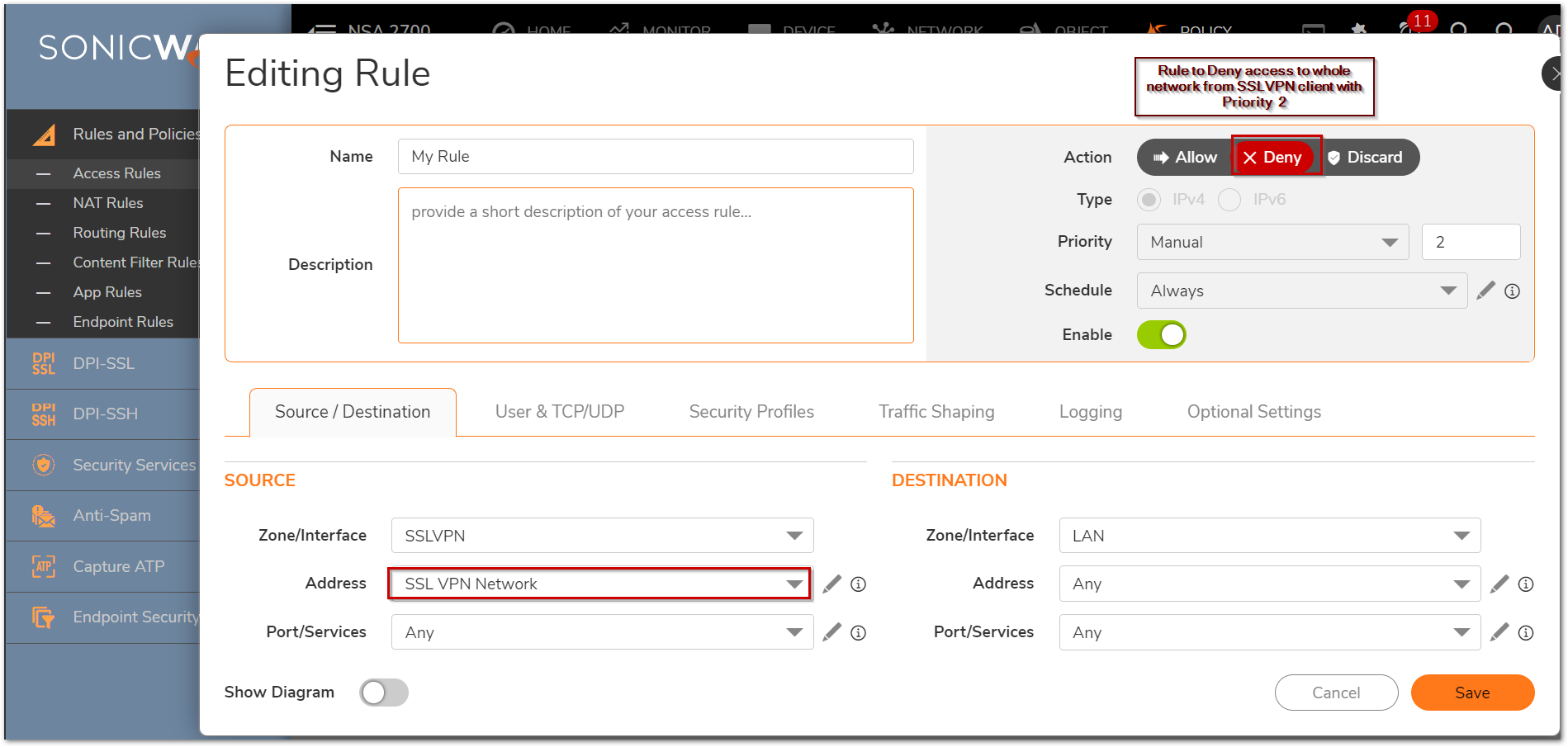
Task: Open the source Zone/Interface SSLVPN dropdown
Action: tap(602, 536)
